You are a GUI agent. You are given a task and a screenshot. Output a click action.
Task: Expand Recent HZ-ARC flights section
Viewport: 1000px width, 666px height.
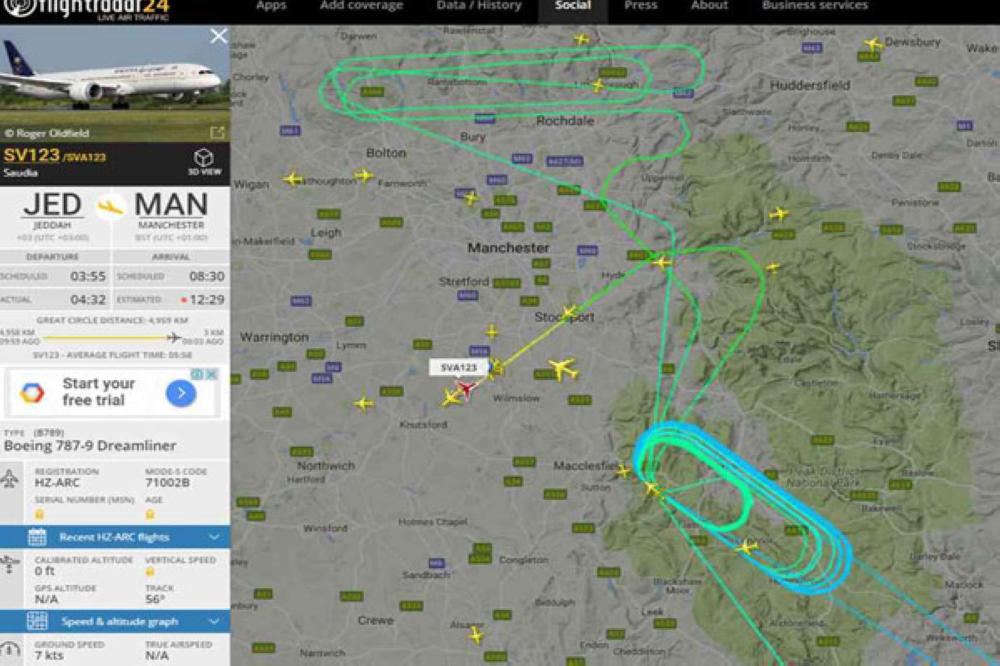coord(115,537)
